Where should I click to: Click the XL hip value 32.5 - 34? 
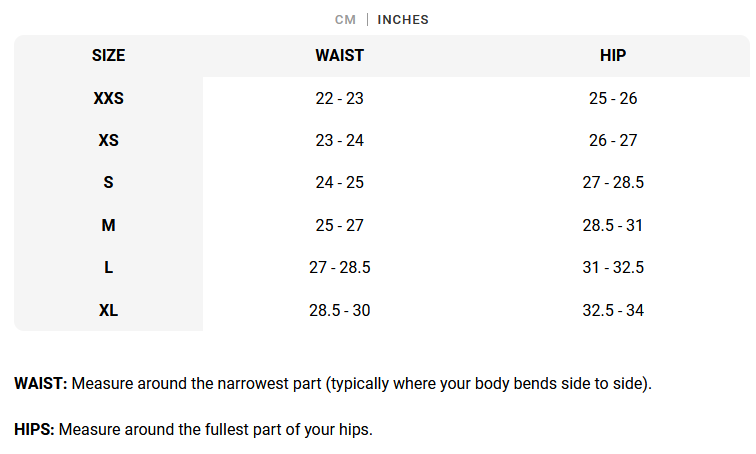pos(613,311)
